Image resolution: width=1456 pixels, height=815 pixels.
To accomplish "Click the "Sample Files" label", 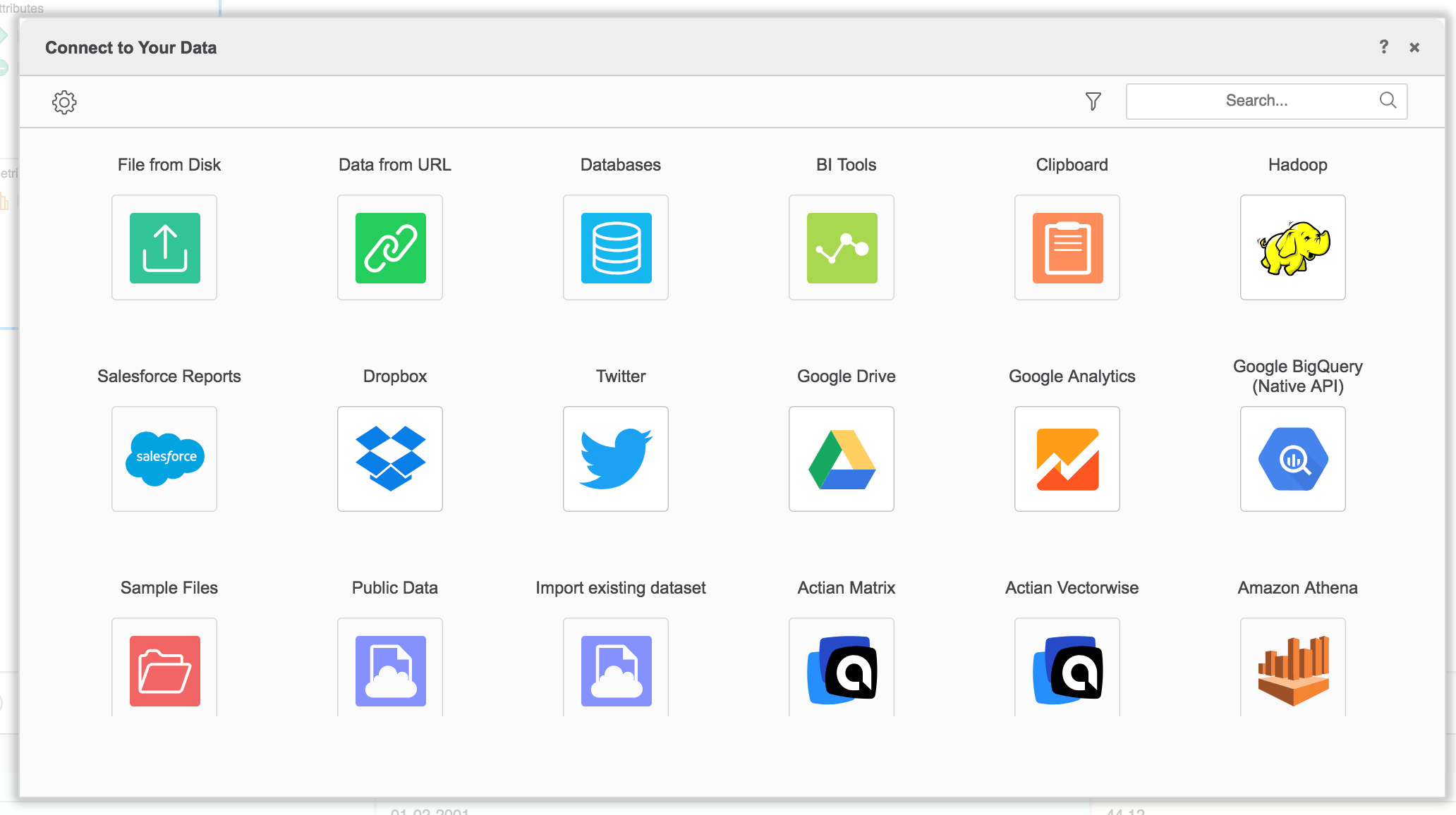I will tap(169, 588).
